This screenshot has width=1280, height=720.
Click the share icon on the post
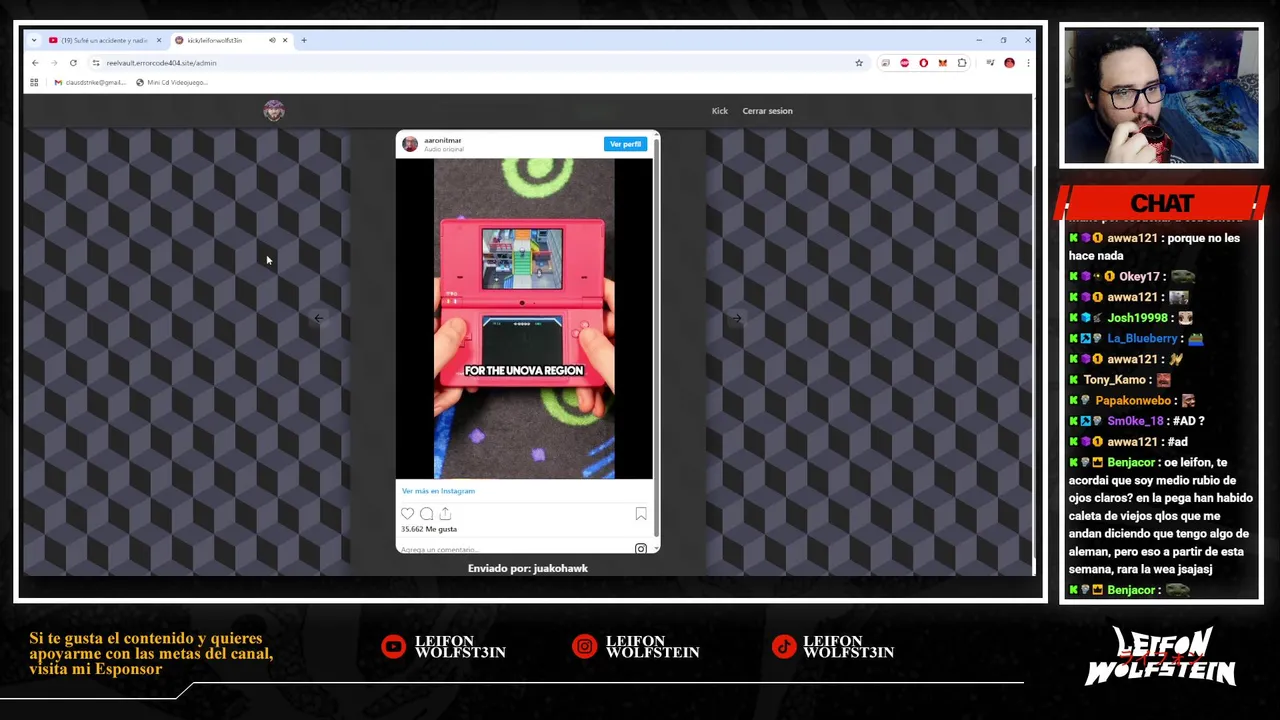pyautogui.click(x=445, y=514)
